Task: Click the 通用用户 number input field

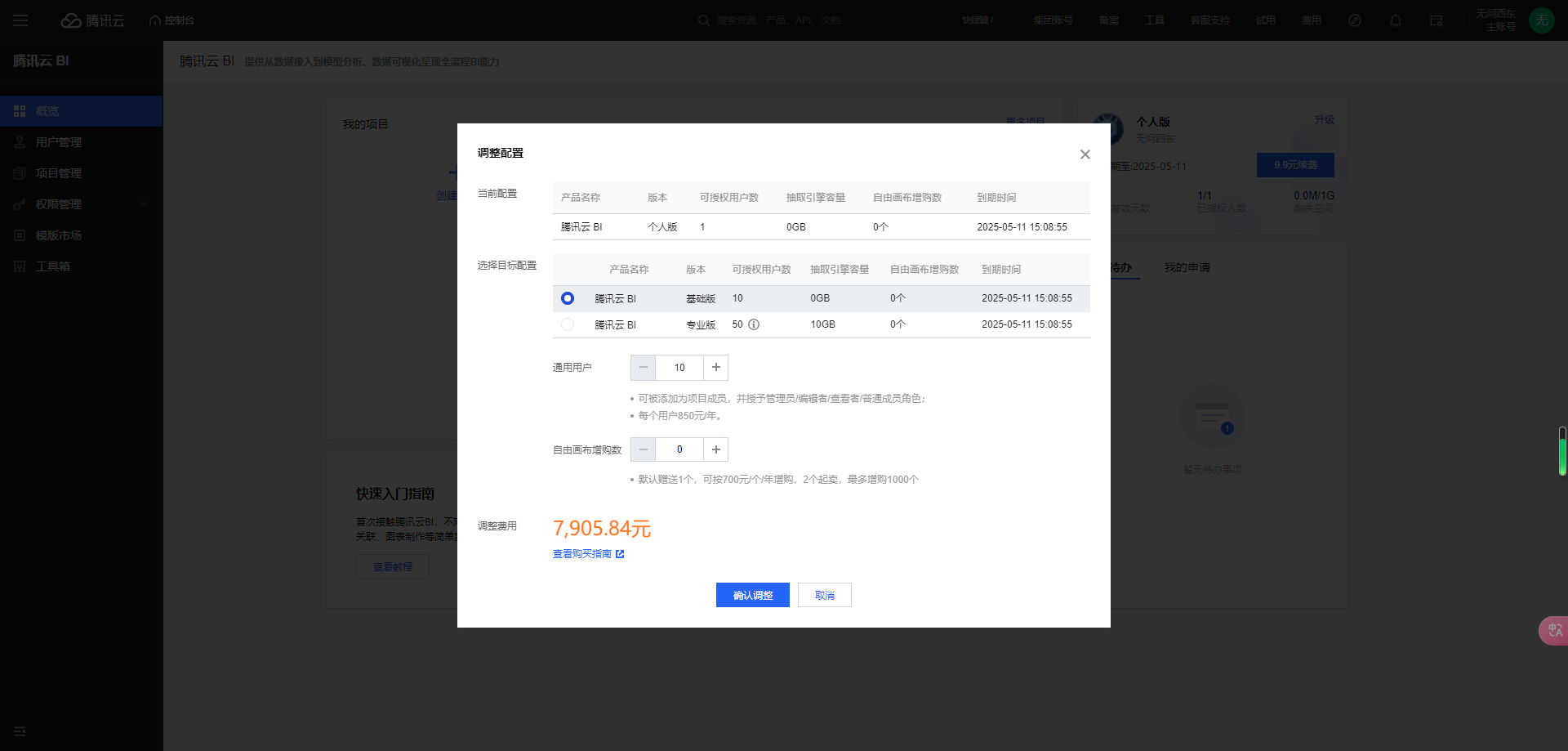Action: pos(679,368)
